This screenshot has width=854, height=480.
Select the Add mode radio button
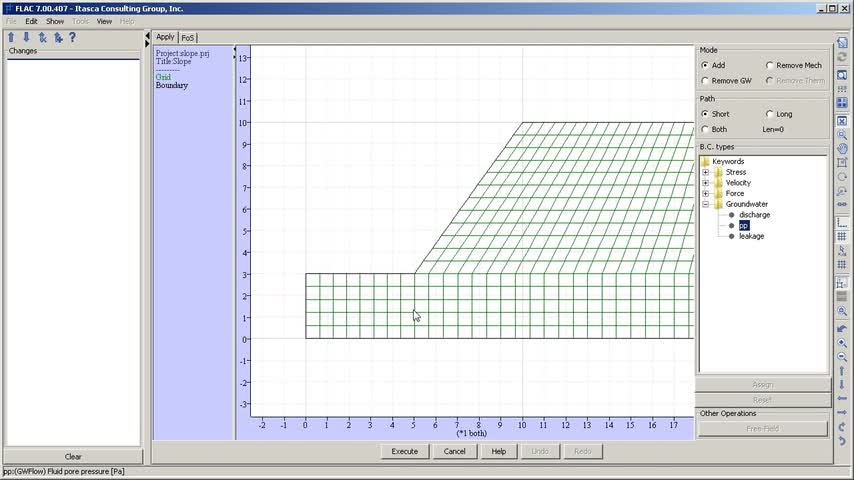705,65
